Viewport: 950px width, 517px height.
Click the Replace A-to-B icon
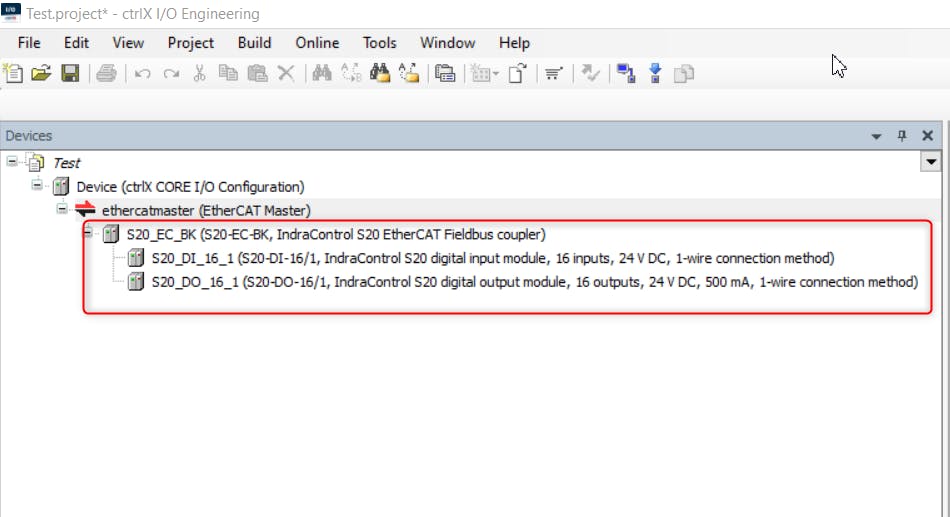[351, 74]
